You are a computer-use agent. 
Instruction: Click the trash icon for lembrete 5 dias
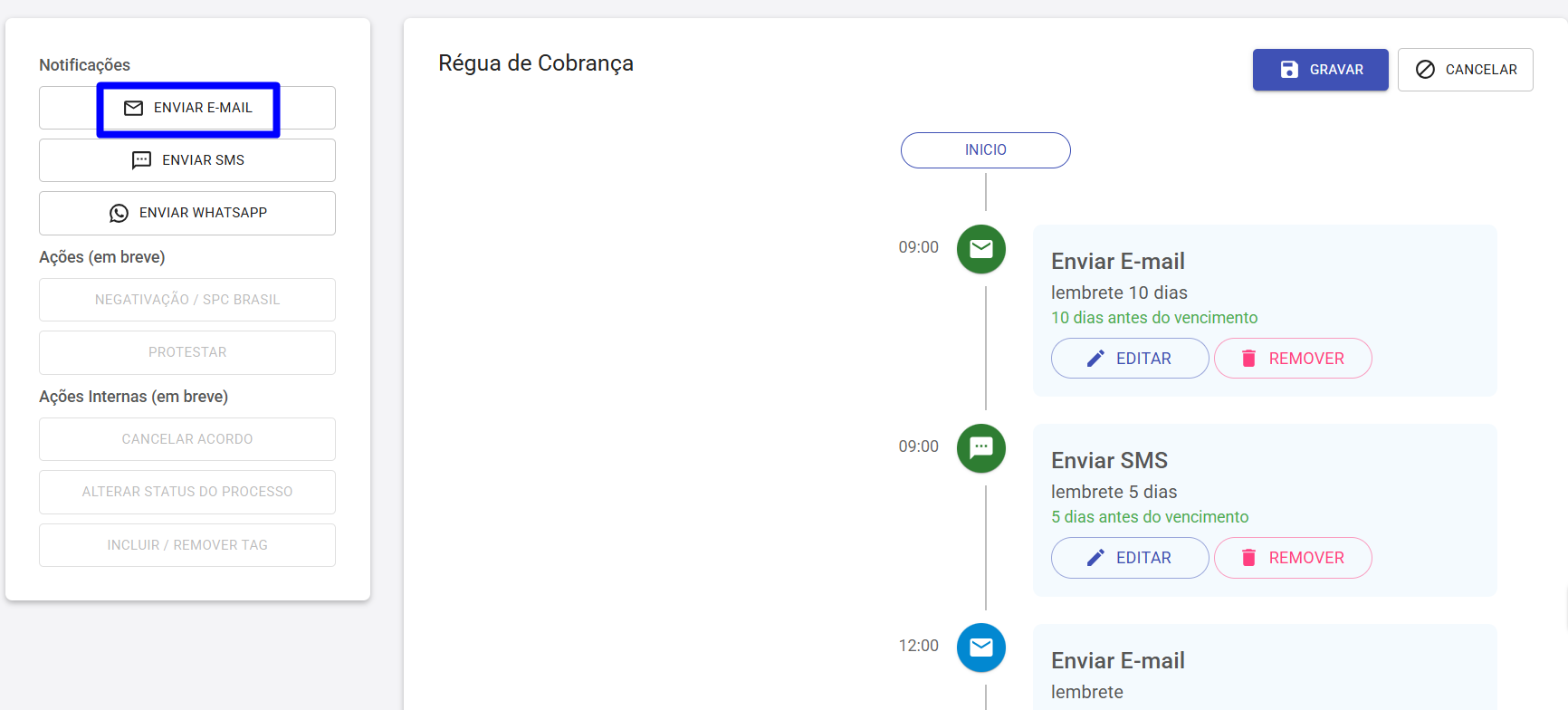point(1248,558)
